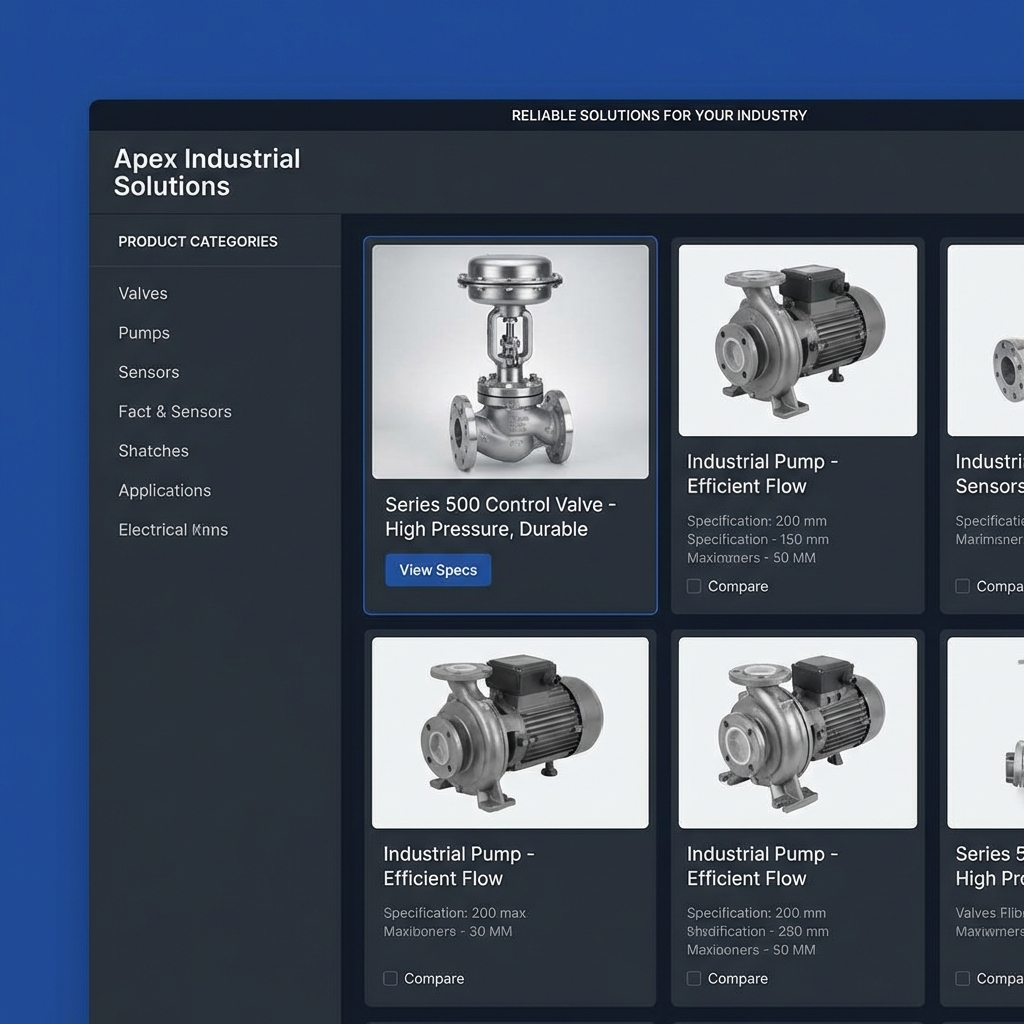This screenshot has width=1024, height=1024.
Task: Check Compare on the Industrial Sensors card
Action: pos(962,586)
